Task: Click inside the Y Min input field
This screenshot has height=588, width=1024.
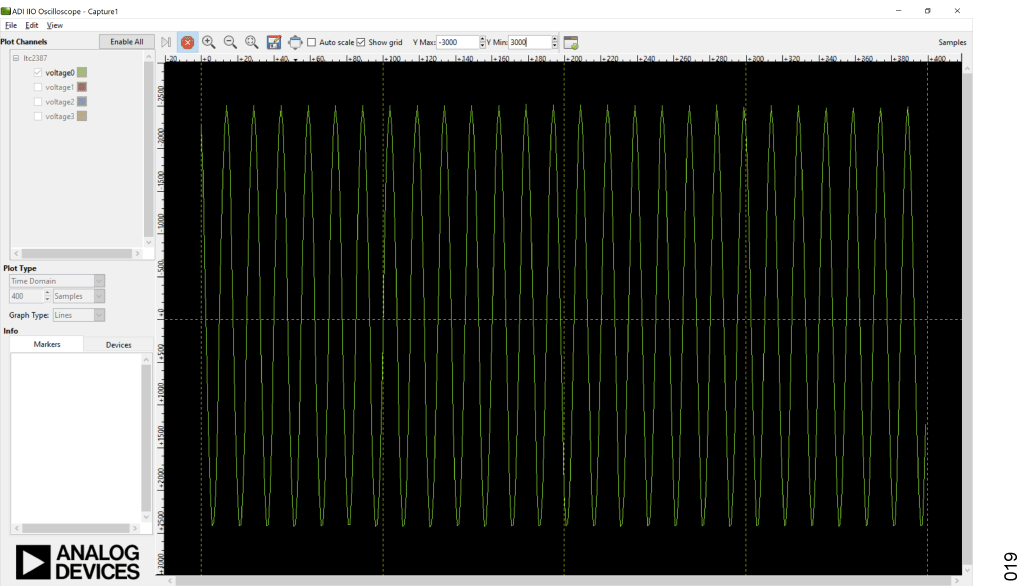Action: 530,42
